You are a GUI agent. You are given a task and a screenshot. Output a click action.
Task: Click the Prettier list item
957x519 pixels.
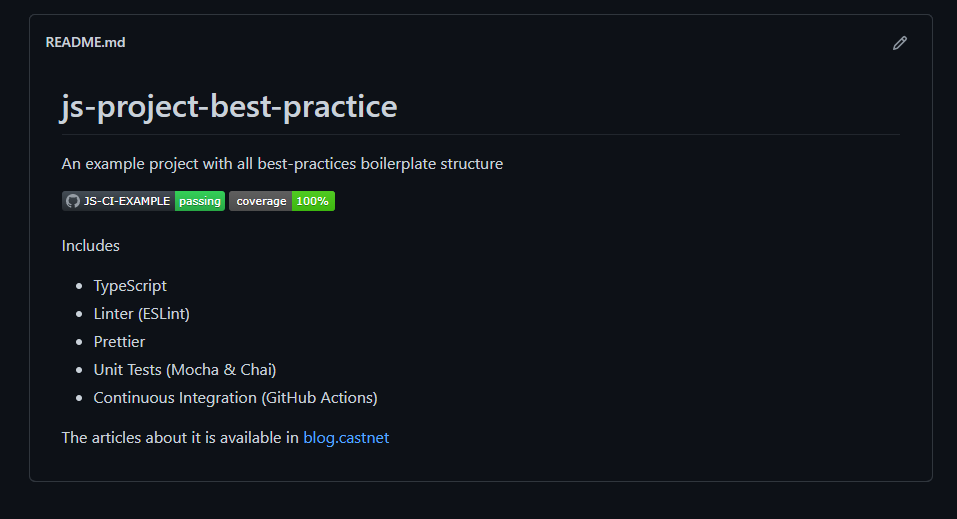pos(119,341)
